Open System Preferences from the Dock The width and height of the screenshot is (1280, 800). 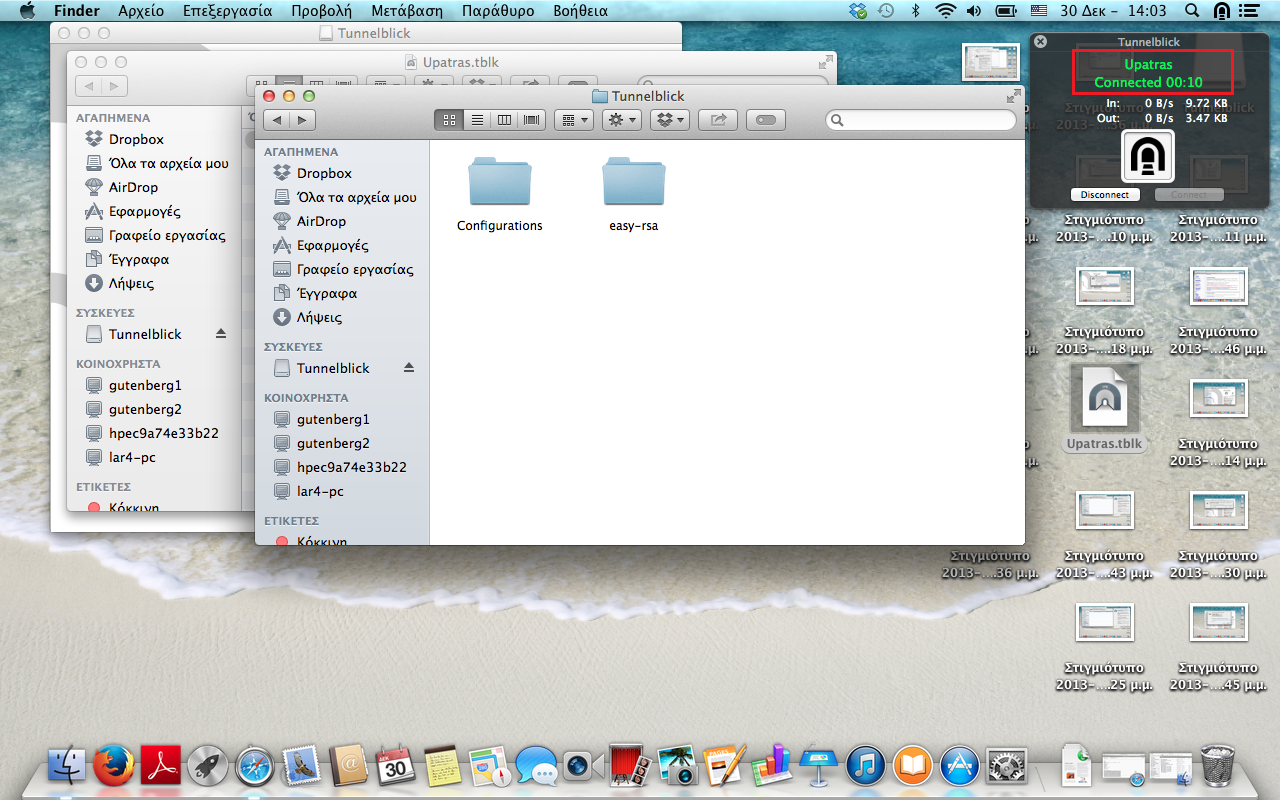point(1007,766)
